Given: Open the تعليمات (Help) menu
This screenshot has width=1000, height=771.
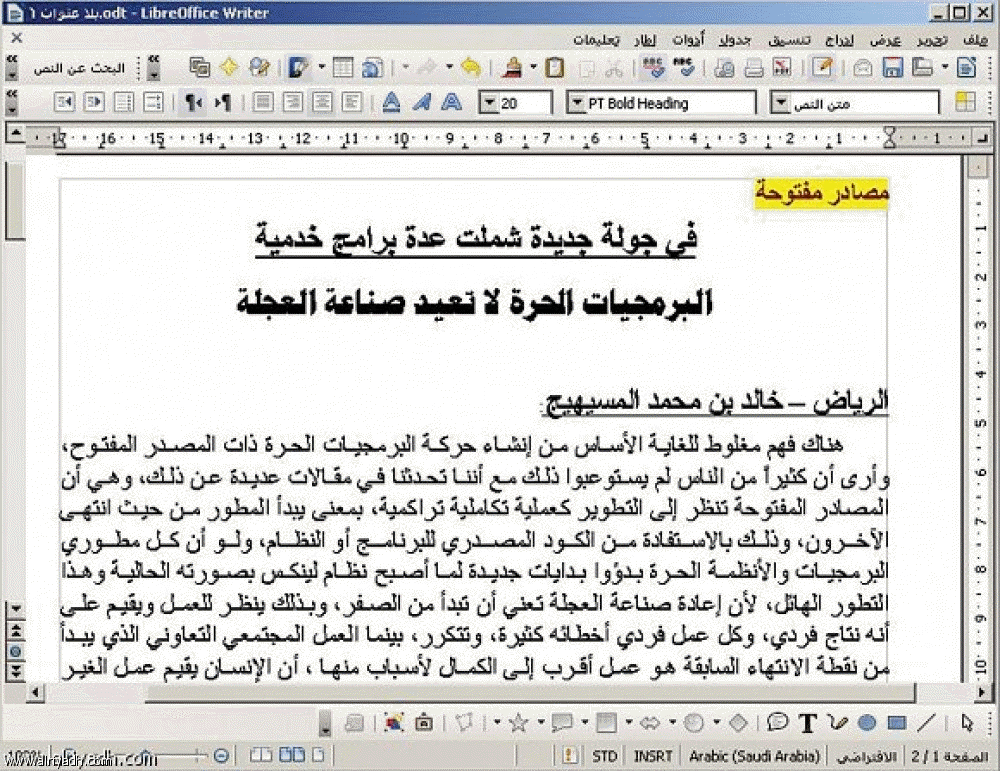Looking at the screenshot, I should pos(596,40).
